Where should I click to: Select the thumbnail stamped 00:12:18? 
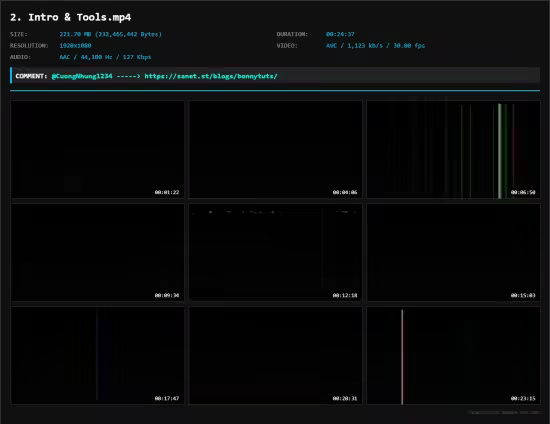pos(276,253)
